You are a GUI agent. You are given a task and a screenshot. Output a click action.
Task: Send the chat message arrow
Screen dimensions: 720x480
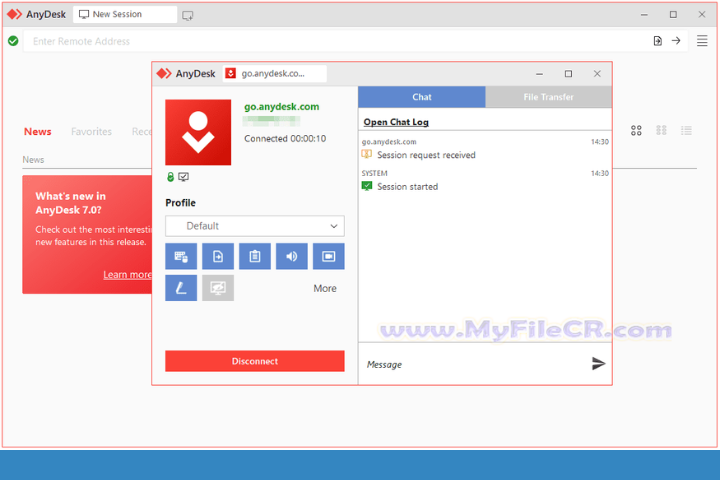598,364
